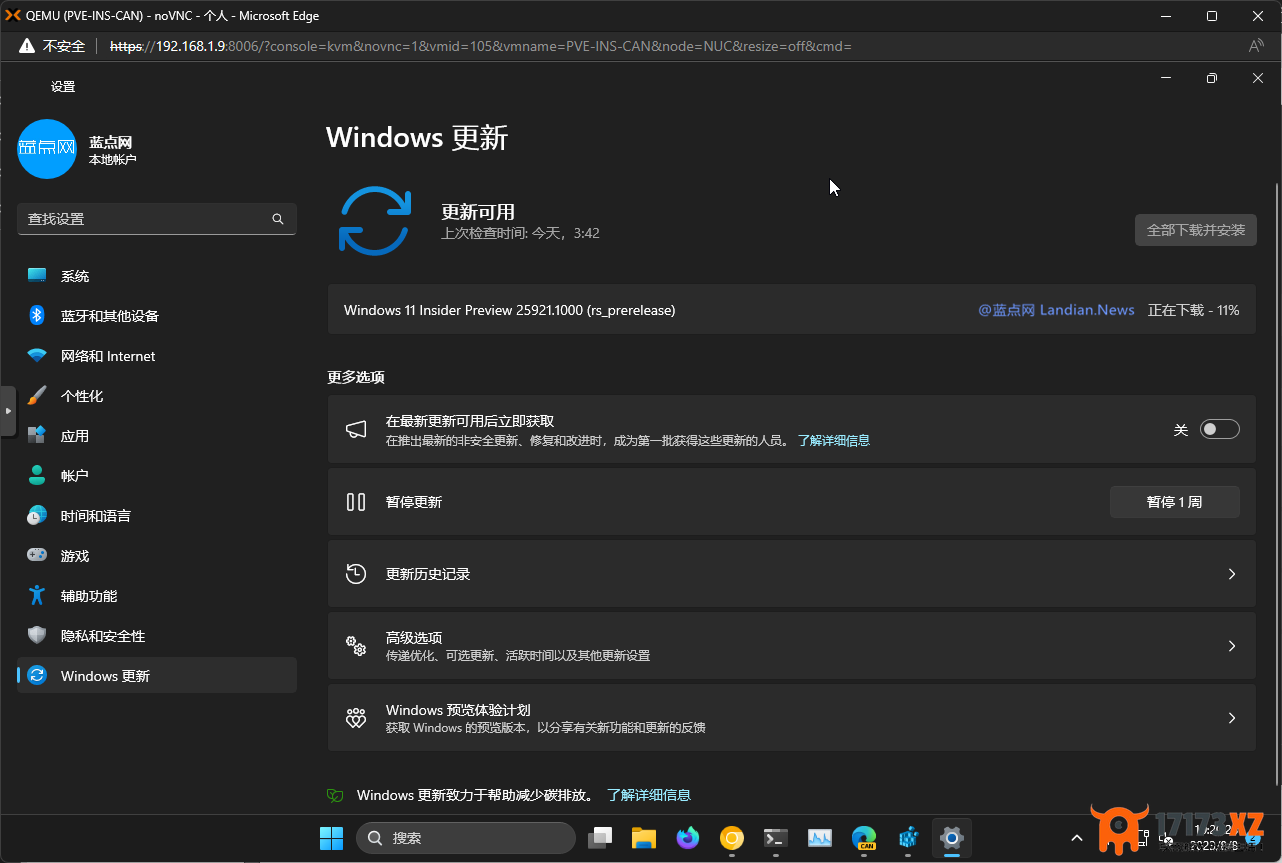Image resolution: width=1282 pixels, height=863 pixels.
Task: Click the taskbar 搜索 search box
Action: pos(466,838)
